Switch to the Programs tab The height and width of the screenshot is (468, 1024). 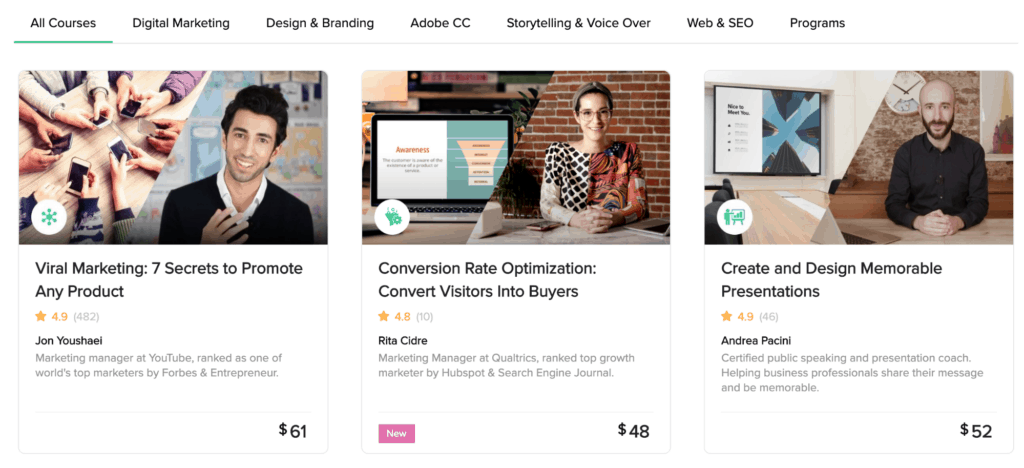click(x=817, y=23)
